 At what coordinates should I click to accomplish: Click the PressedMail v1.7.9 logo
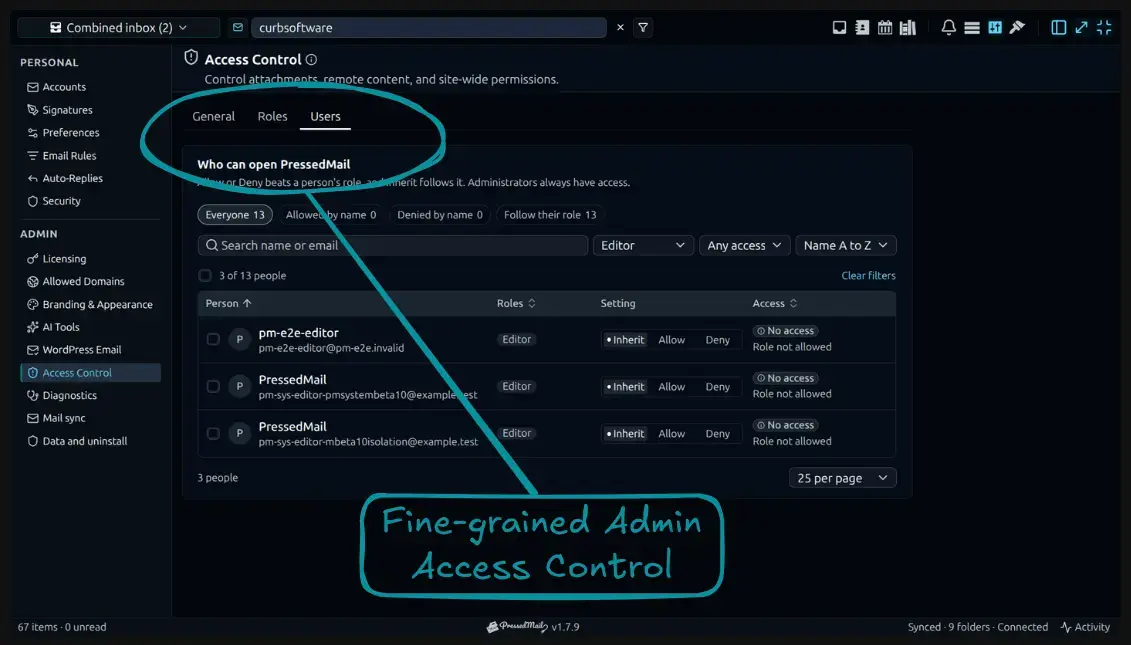(x=532, y=627)
